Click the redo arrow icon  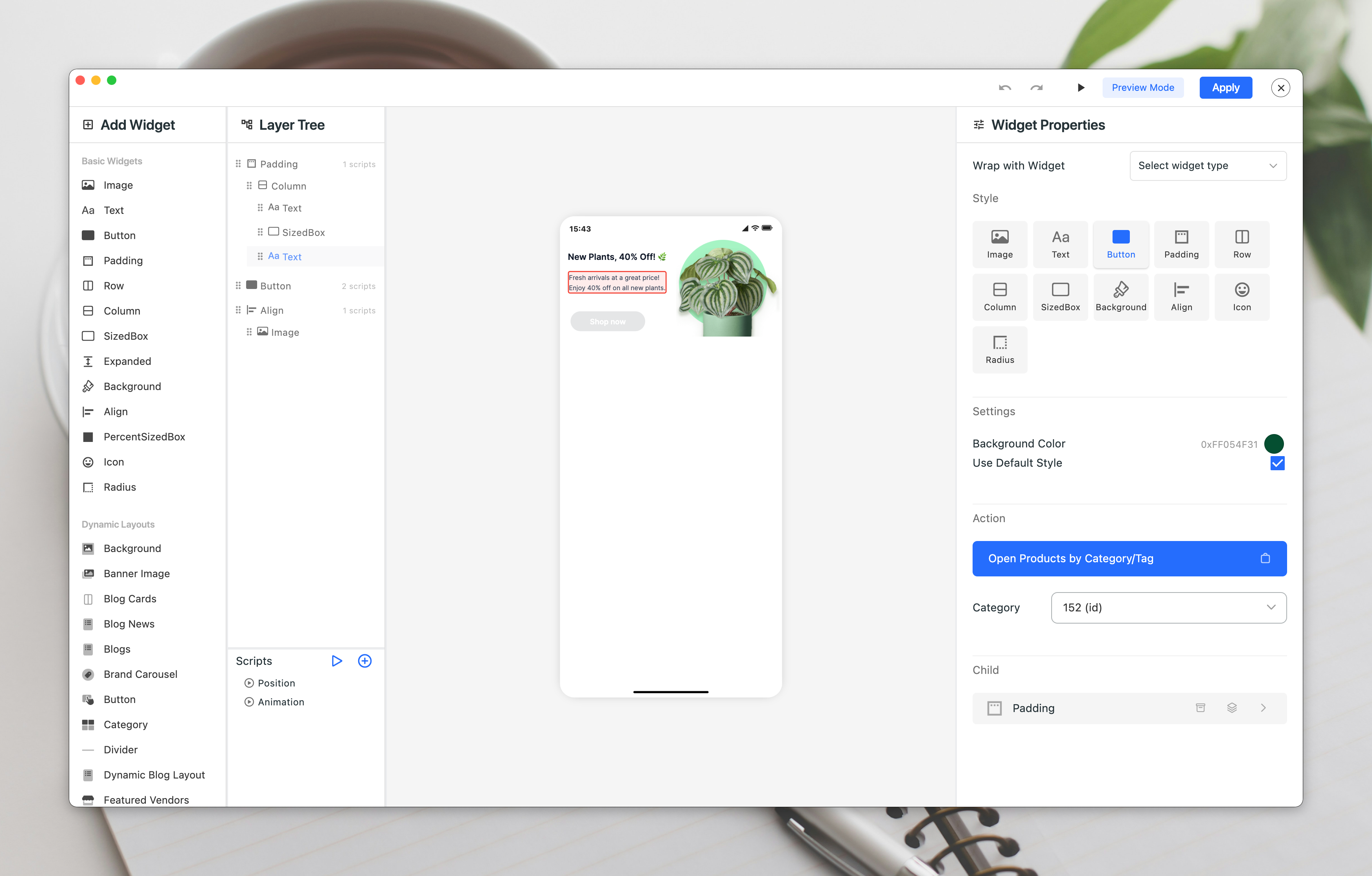(x=1036, y=88)
